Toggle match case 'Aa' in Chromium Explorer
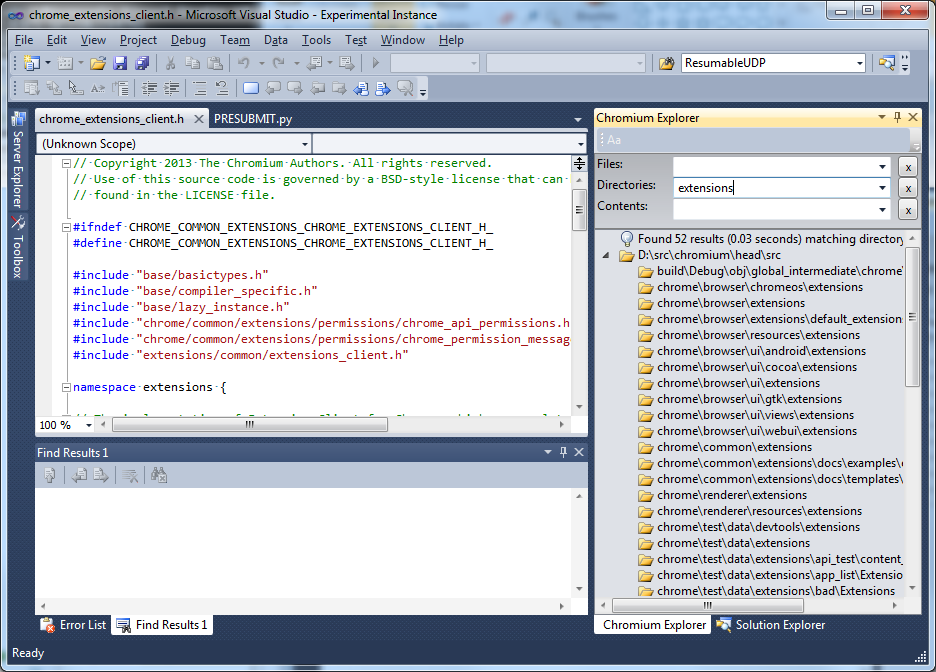This screenshot has width=936, height=672. (x=614, y=140)
